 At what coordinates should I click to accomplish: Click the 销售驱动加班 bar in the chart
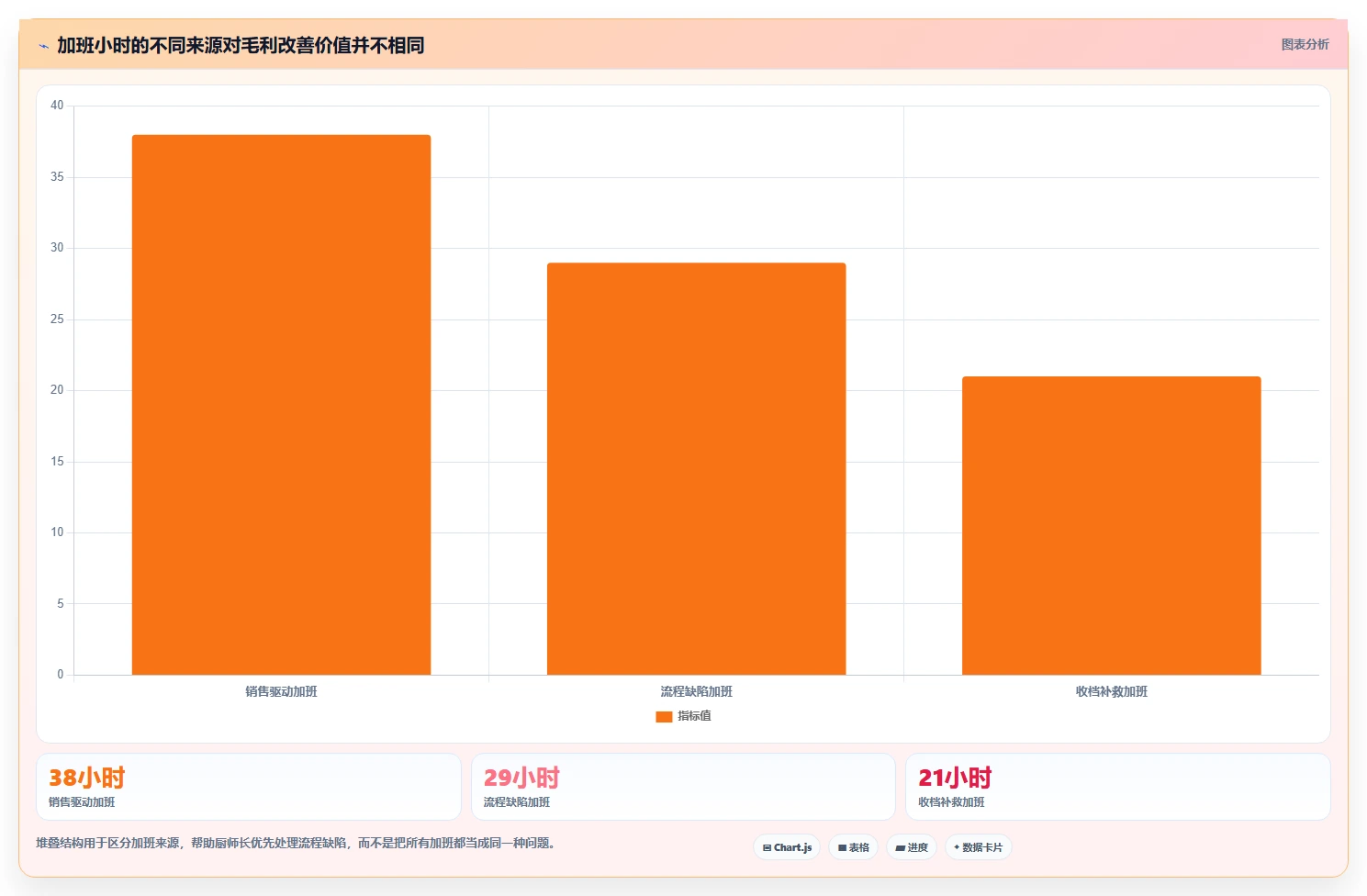(x=281, y=405)
